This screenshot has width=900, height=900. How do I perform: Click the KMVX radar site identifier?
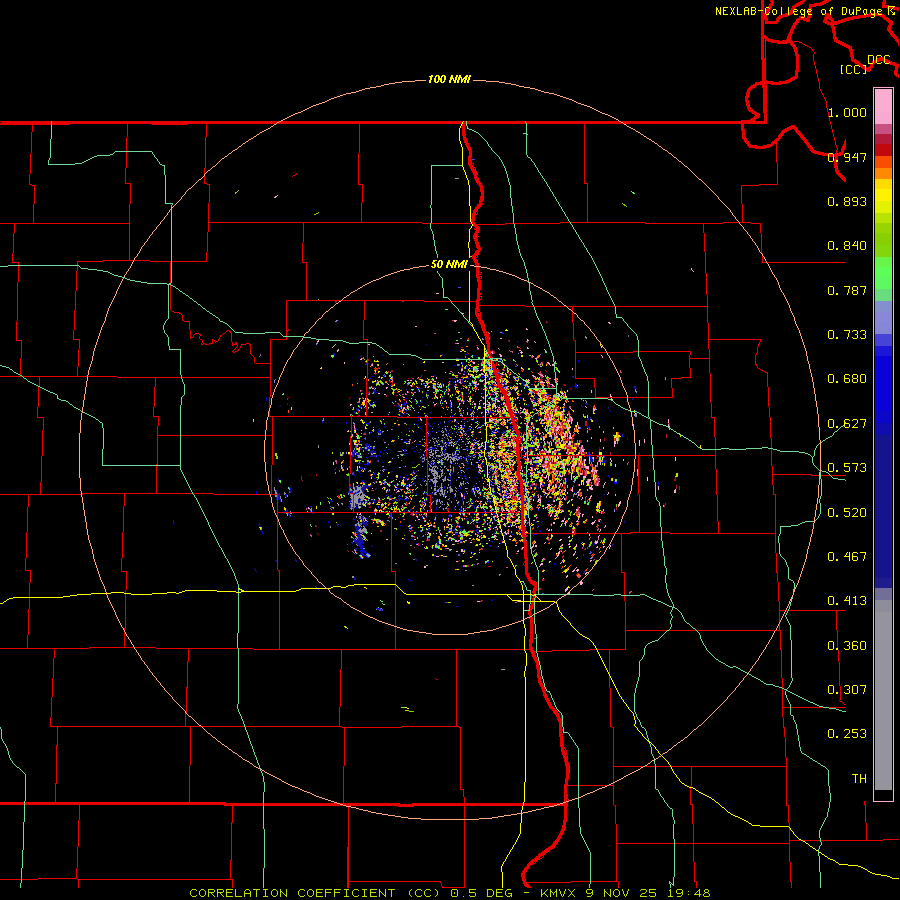pos(560,893)
